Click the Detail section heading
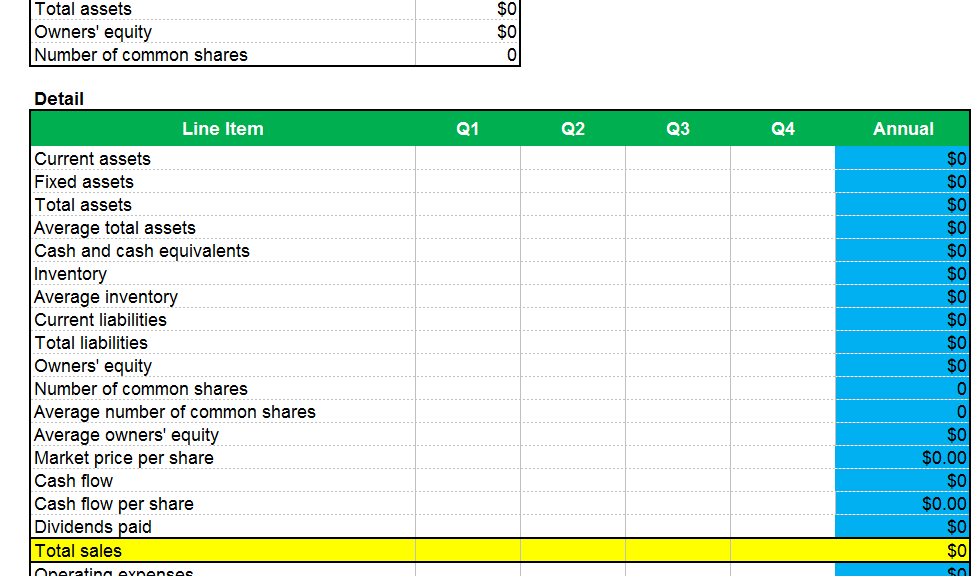 coord(59,99)
